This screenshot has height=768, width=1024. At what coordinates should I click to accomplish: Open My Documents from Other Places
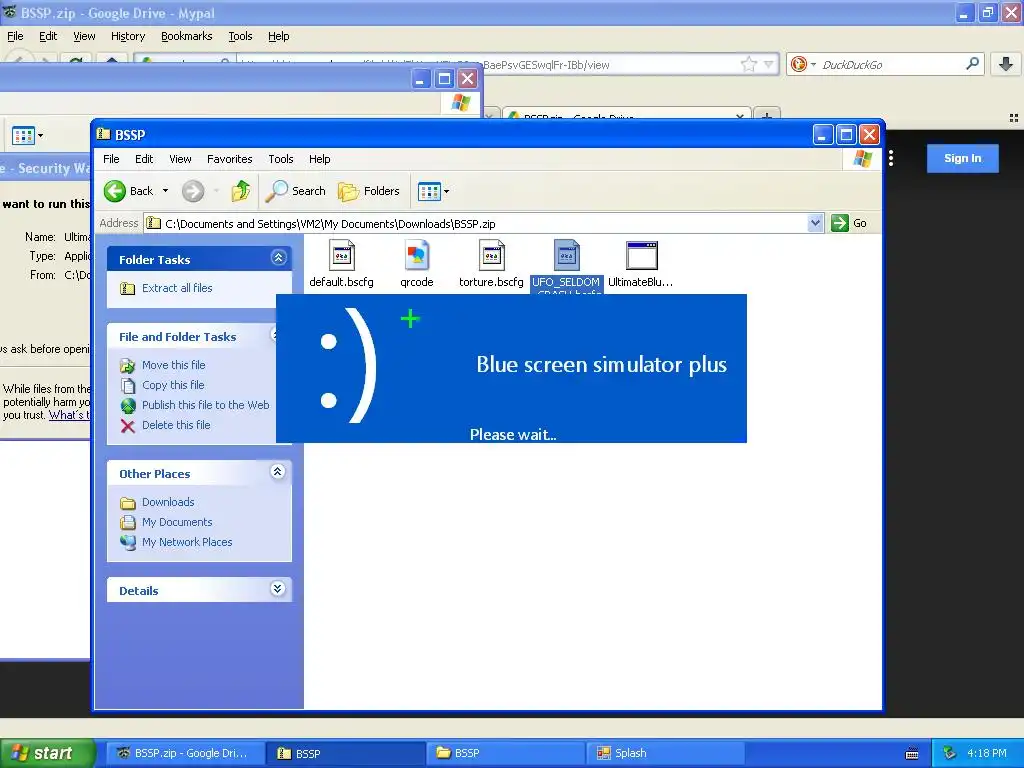point(177,522)
